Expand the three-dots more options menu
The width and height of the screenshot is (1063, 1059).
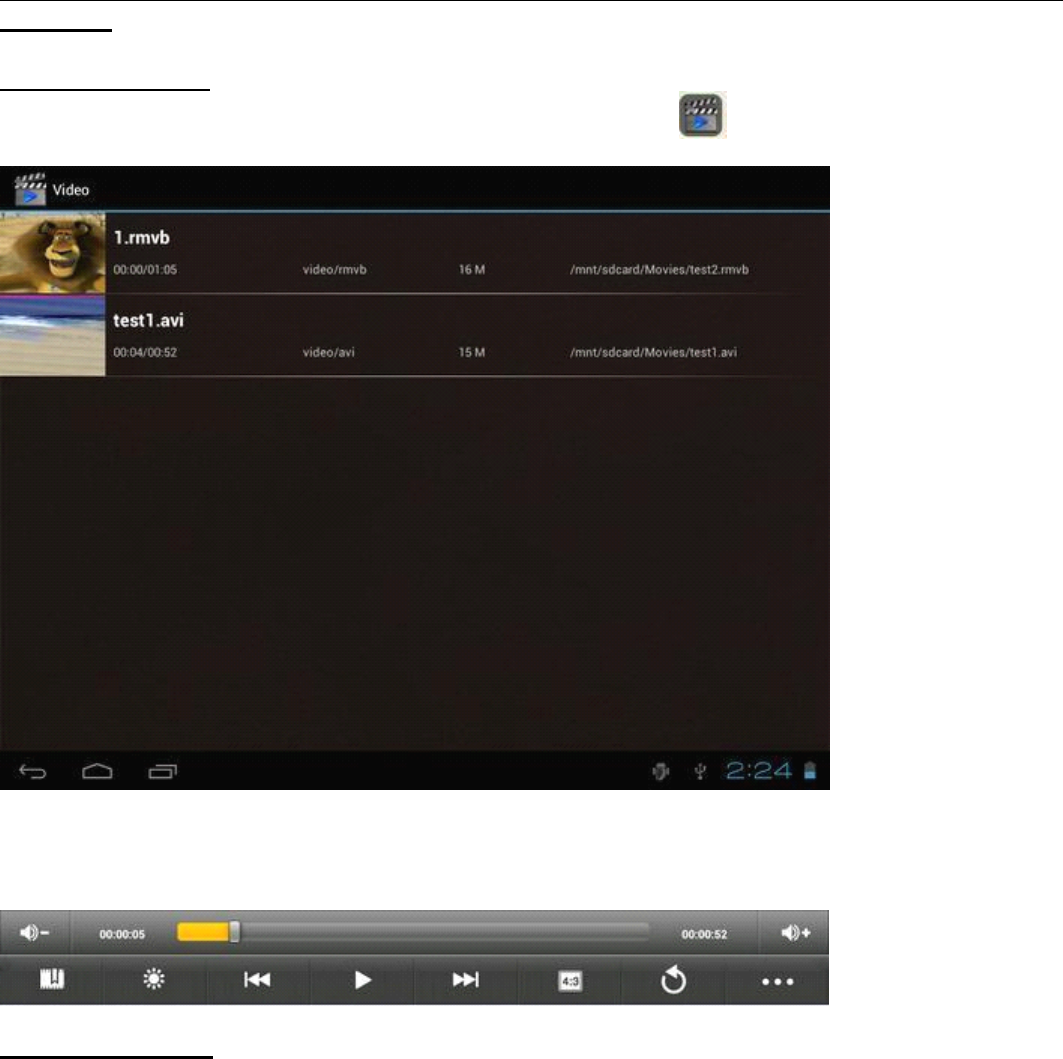777,982
